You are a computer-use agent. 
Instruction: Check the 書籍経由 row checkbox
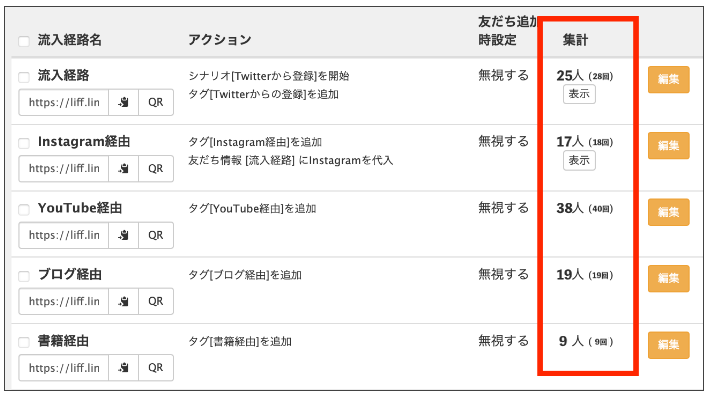click(24, 342)
